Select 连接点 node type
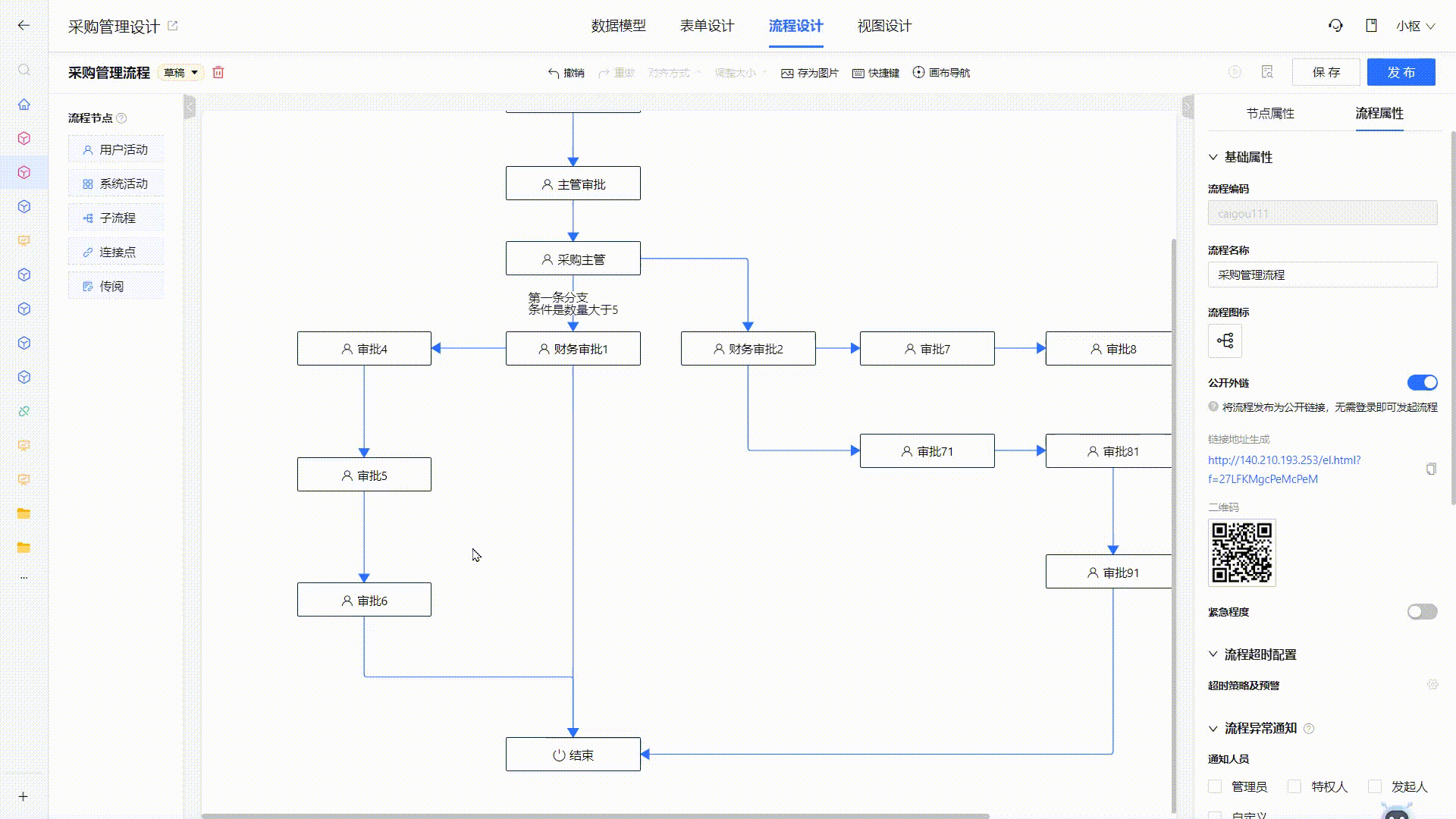1456x819 pixels. [x=115, y=252]
